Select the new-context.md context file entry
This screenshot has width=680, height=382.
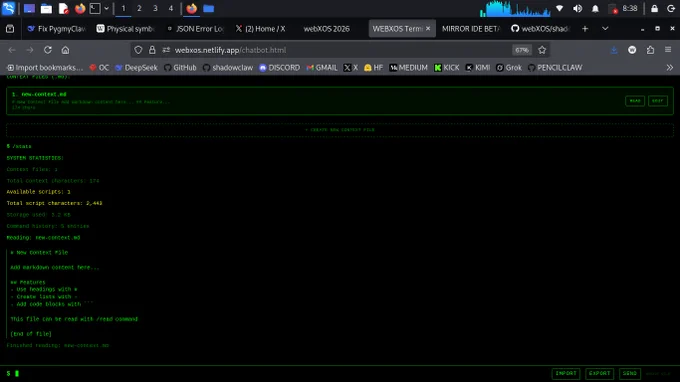[340, 101]
